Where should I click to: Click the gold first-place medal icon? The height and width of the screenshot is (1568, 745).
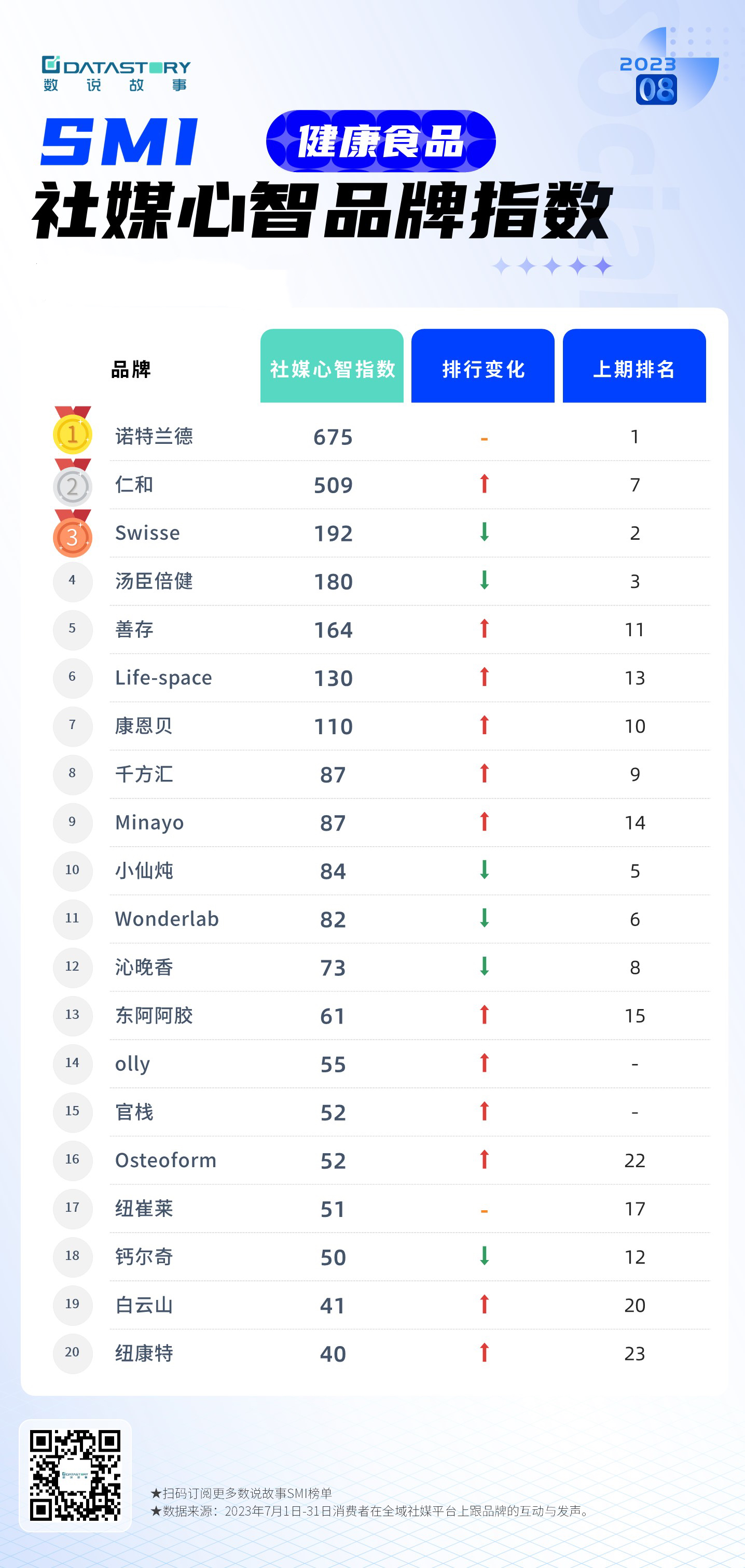point(73,430)
